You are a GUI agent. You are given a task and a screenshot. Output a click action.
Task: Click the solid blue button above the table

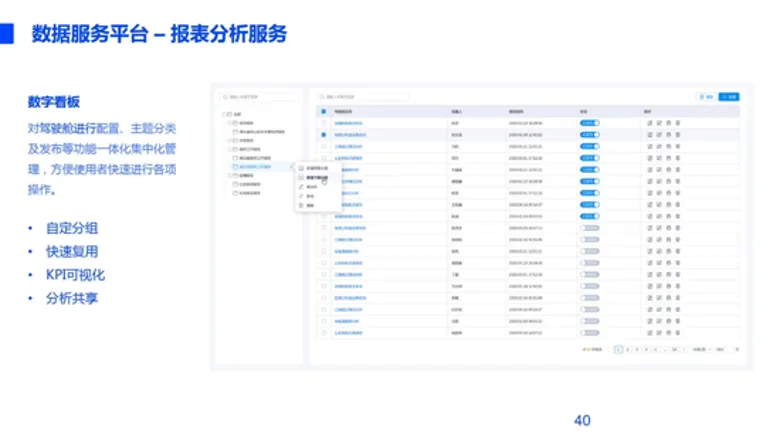pos(729,97)
